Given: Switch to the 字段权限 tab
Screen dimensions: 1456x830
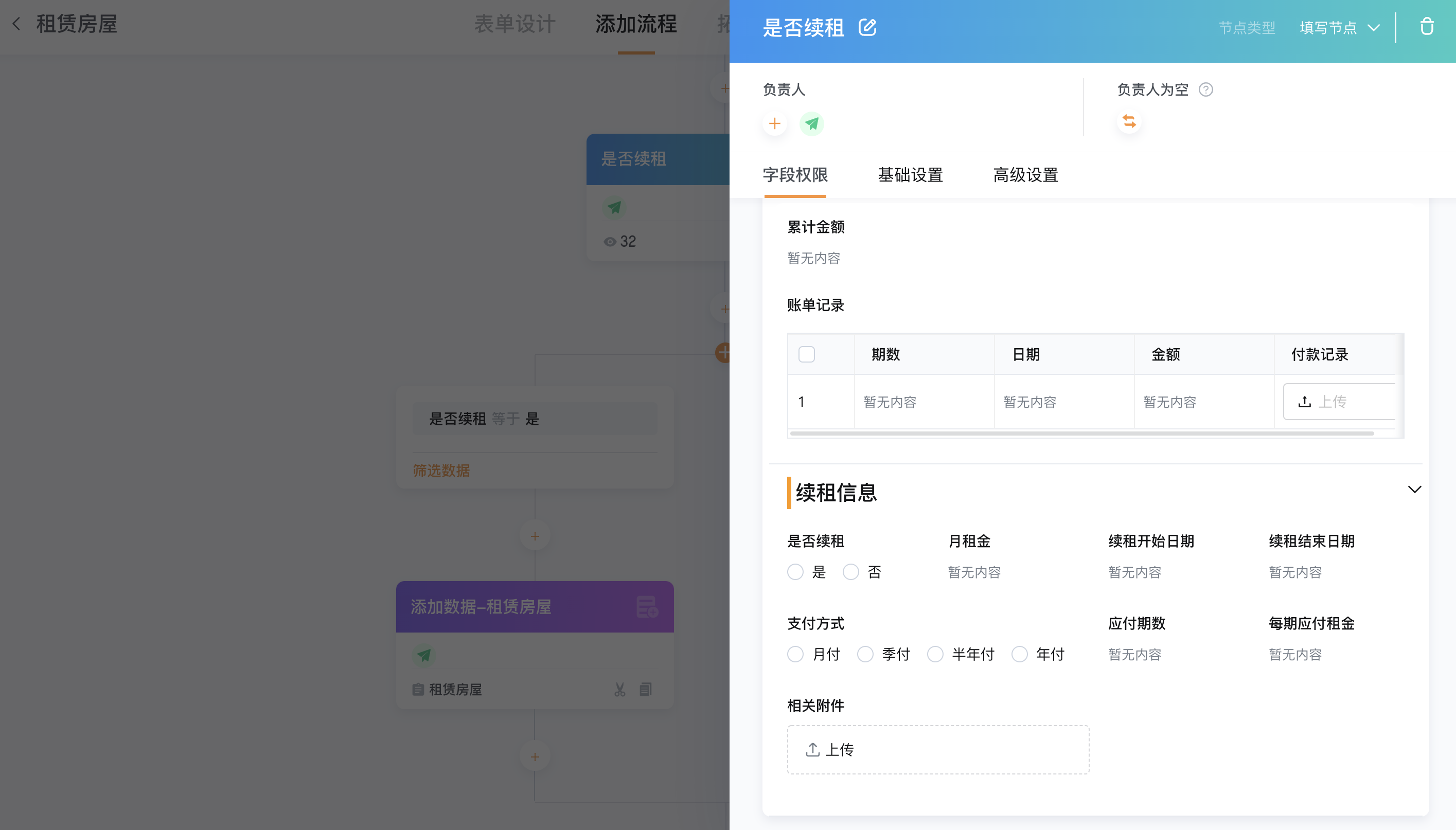Looking at the screenshot, I should [x=795, y=175].
